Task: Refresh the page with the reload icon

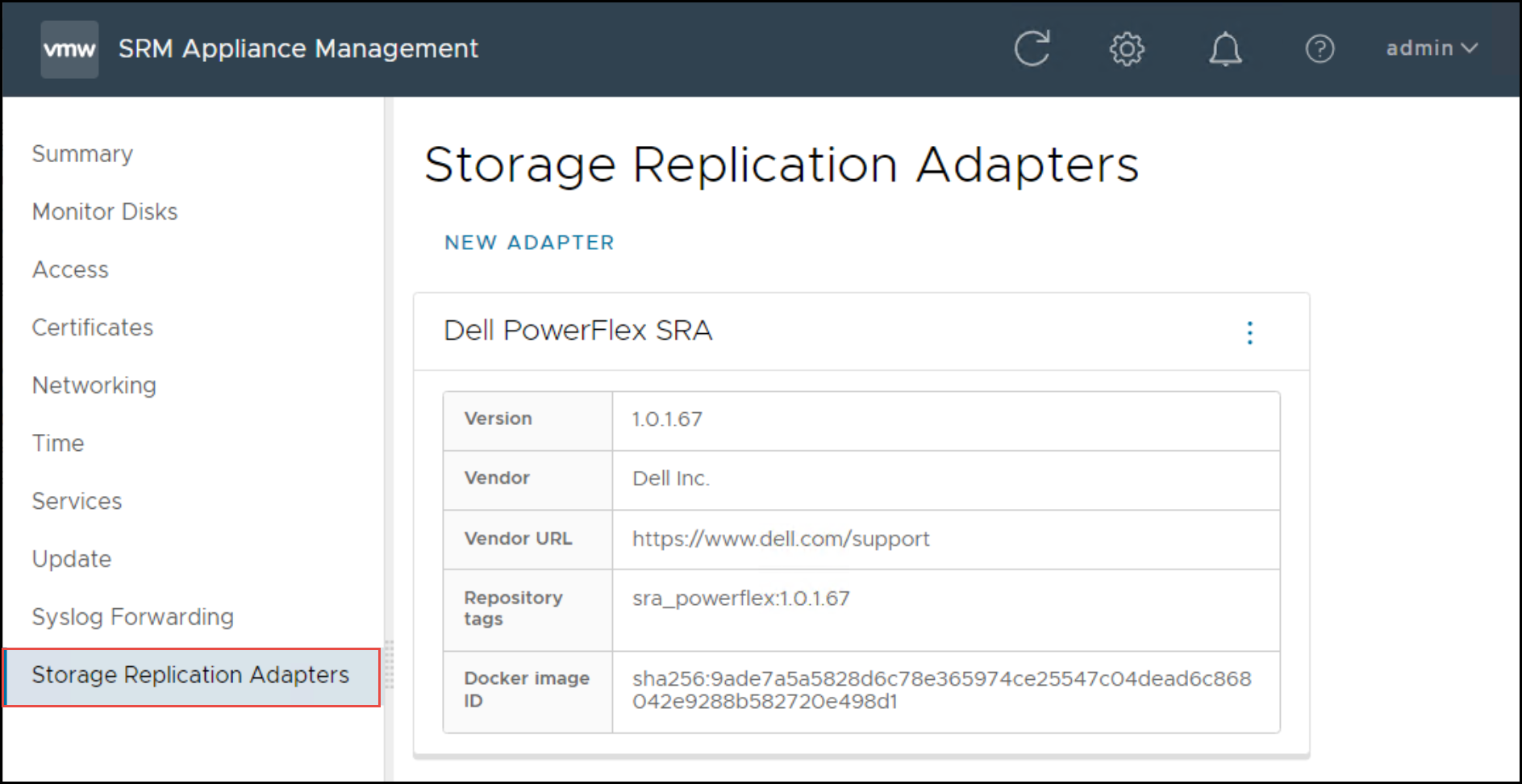Action: point(1032,48)
